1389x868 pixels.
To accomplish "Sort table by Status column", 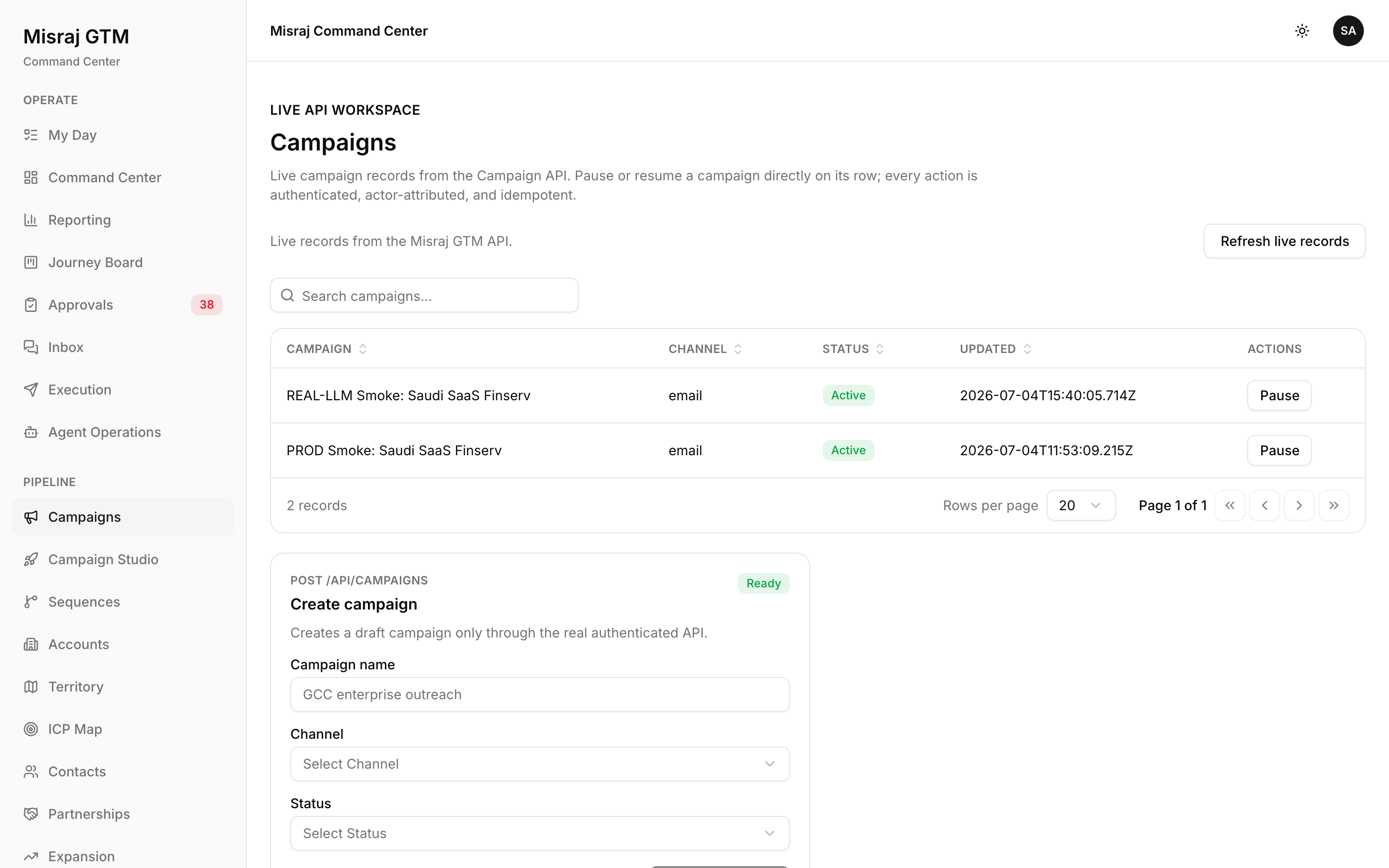I will click(853, 349).
